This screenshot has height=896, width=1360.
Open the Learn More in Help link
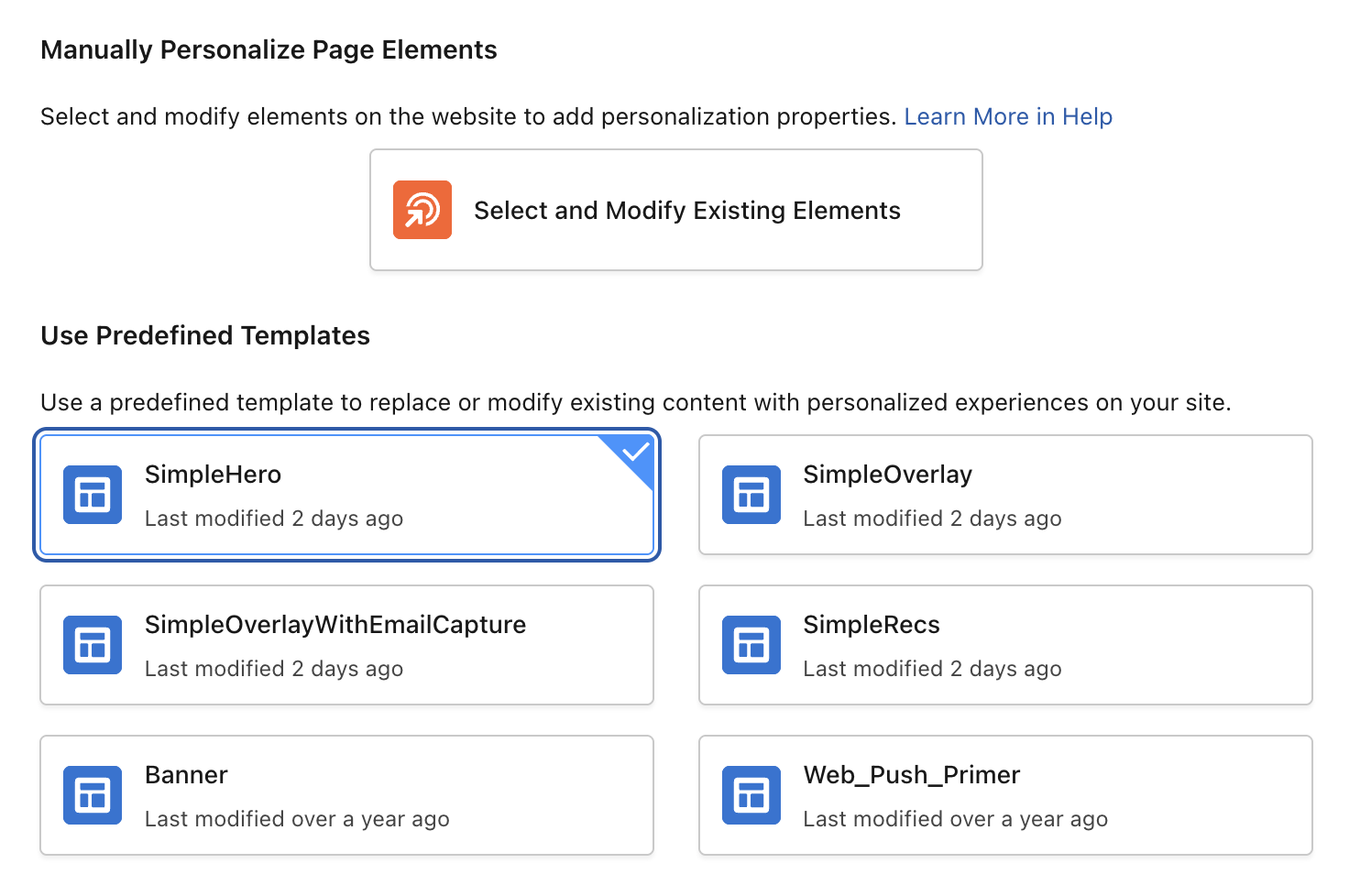1008,116
